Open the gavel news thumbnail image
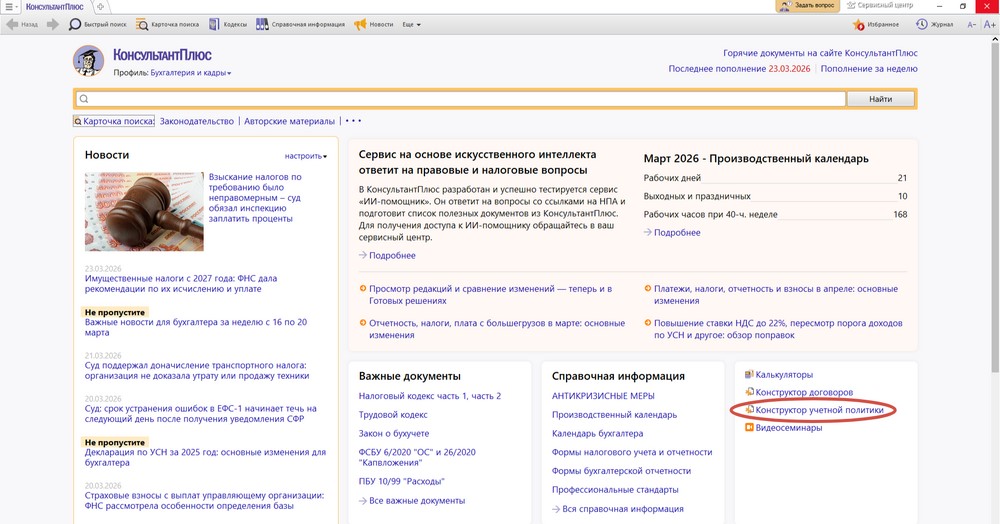Screen dimensions: 1000x524 point(144,211)
